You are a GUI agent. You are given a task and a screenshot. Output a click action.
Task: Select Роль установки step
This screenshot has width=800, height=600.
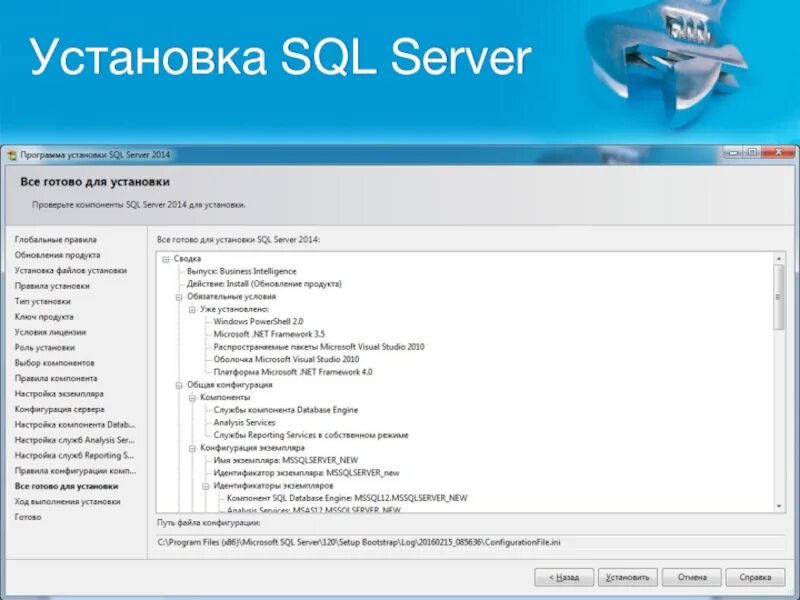click(44, 347)
